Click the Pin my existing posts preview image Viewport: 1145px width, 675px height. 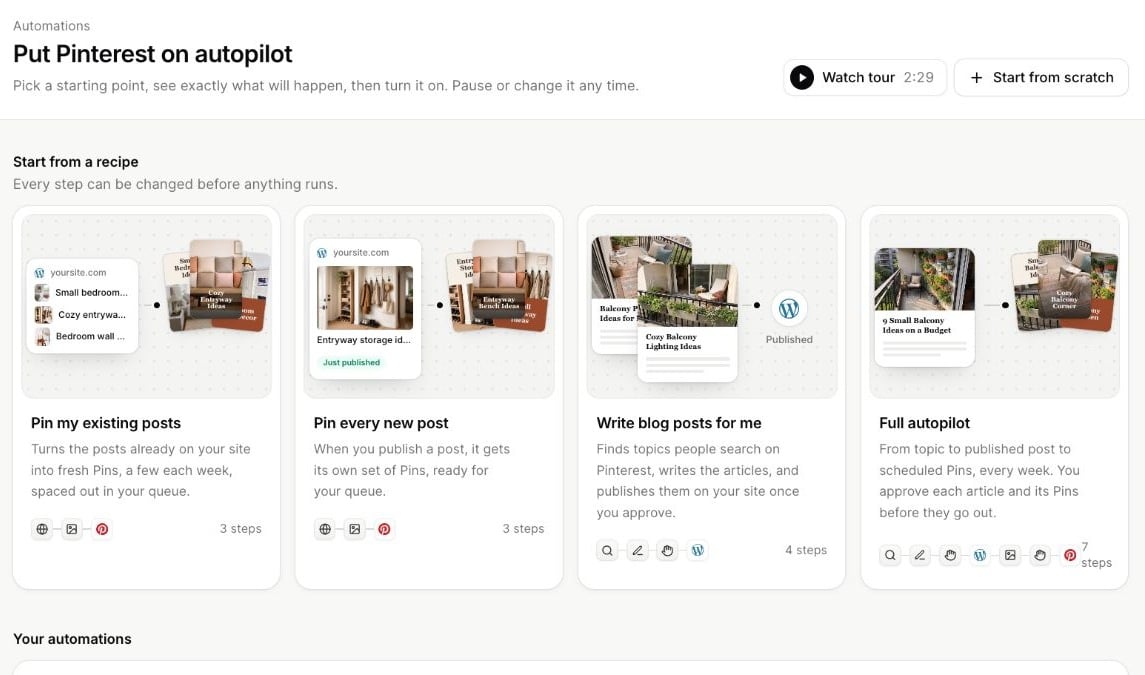pyautogui.click(x=146, y=306)
